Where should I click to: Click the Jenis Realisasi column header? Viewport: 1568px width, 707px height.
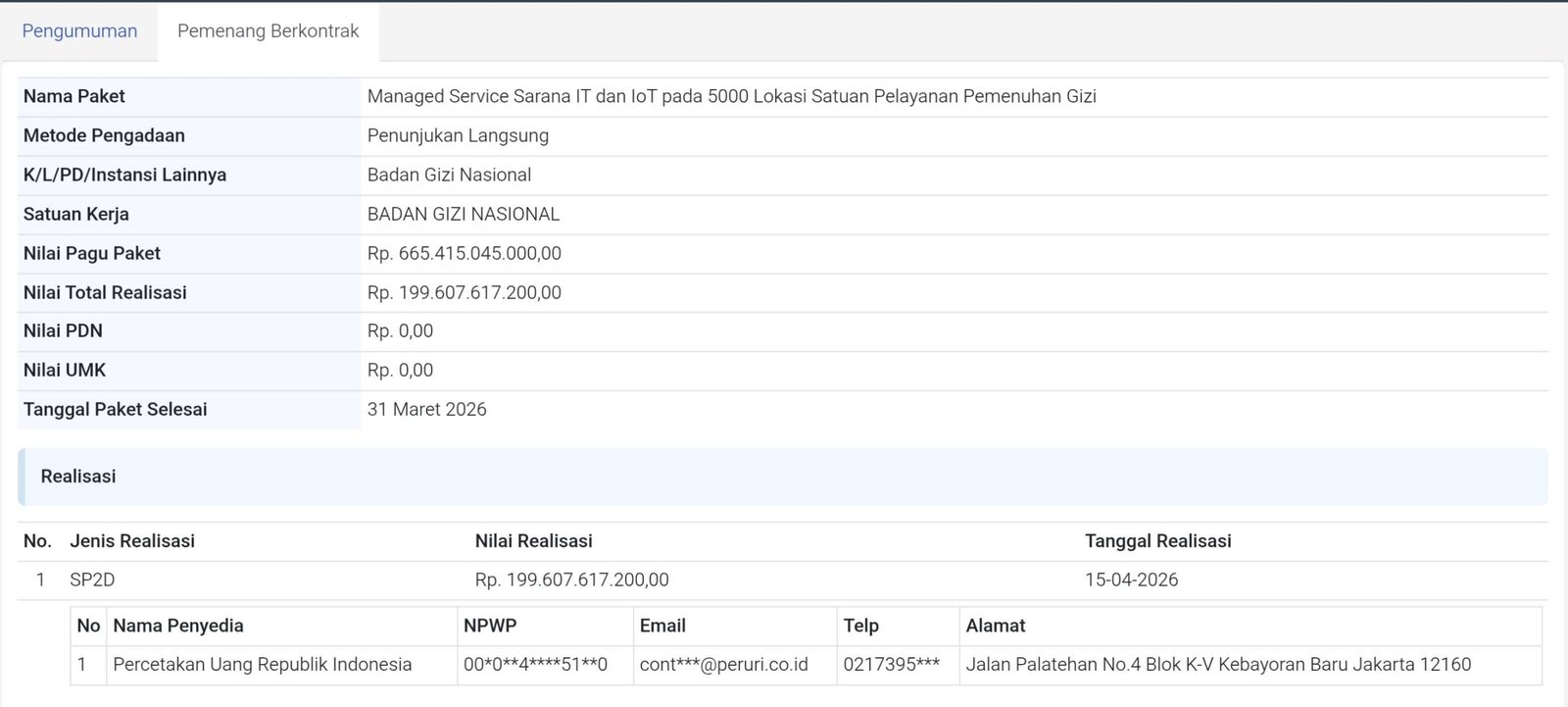132,541
